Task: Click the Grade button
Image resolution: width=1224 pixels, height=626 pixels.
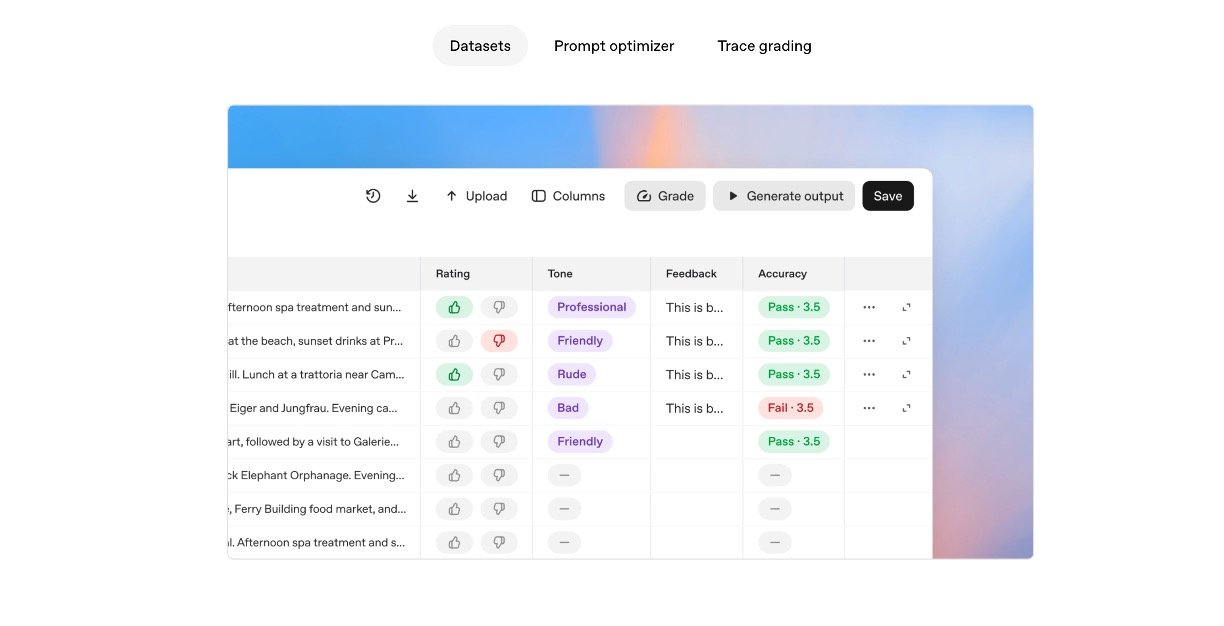Action: pyautogui.click(x=665, y=196)
